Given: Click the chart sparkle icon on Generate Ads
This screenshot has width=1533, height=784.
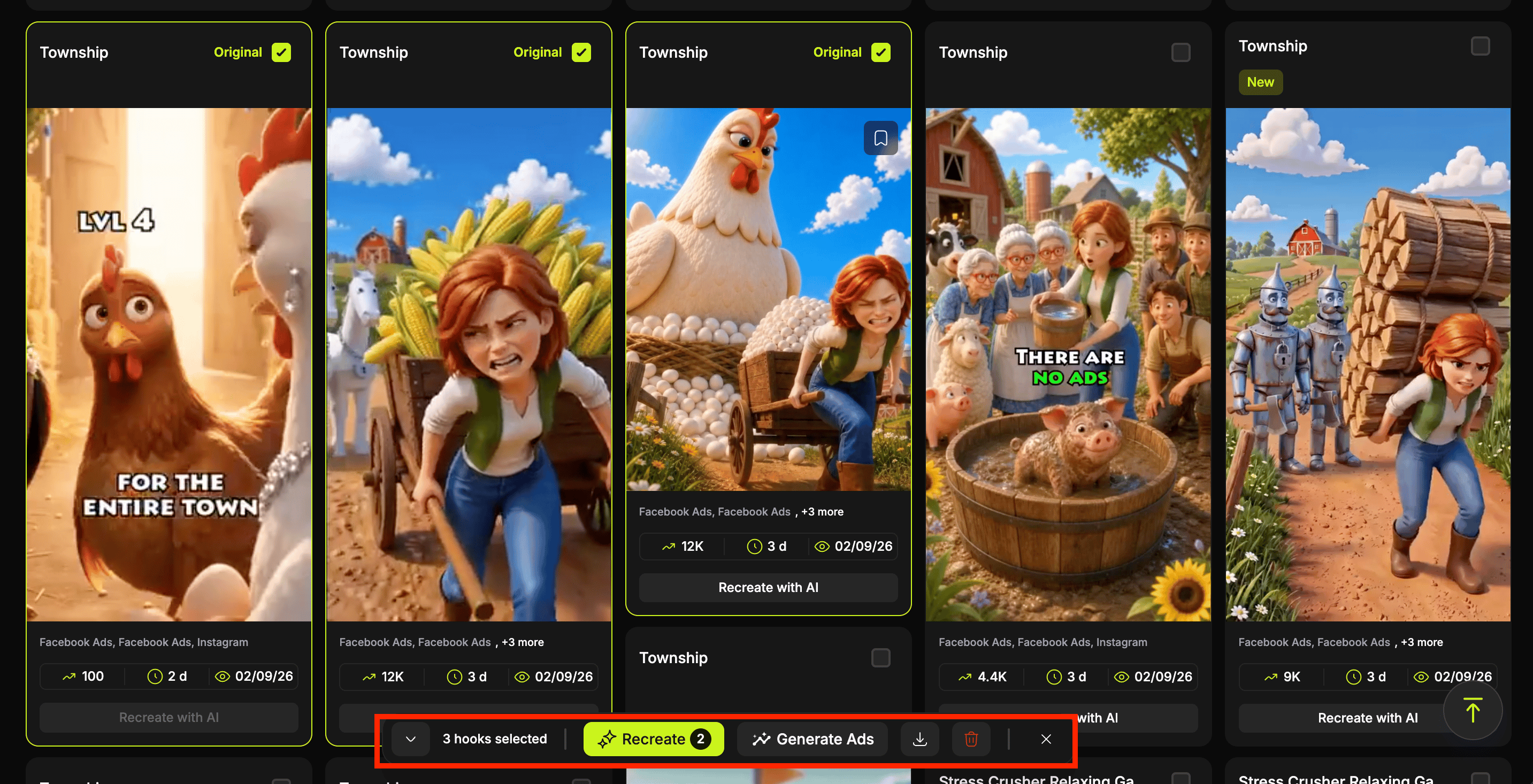Looking at the screenshot, I should [761, 739].
